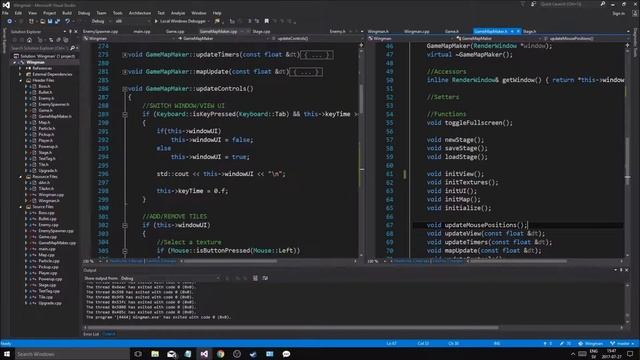Viewport: 640px width, 360px height.
Task: Open left editor updateControls member dropdown
Action: (x=316, y=38)
